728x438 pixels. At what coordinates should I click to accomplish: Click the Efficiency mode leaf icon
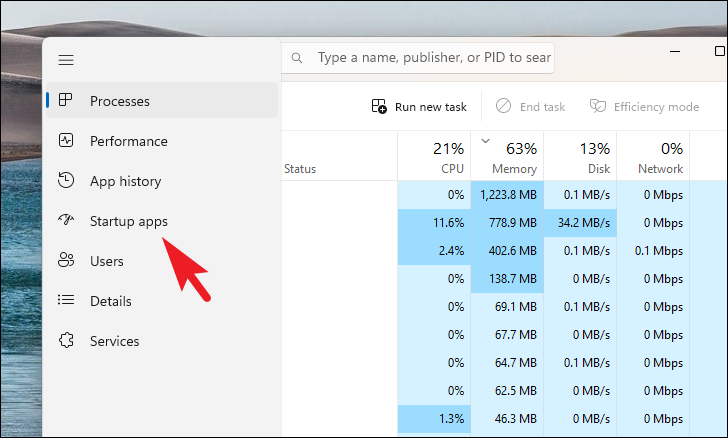(598, 106)
